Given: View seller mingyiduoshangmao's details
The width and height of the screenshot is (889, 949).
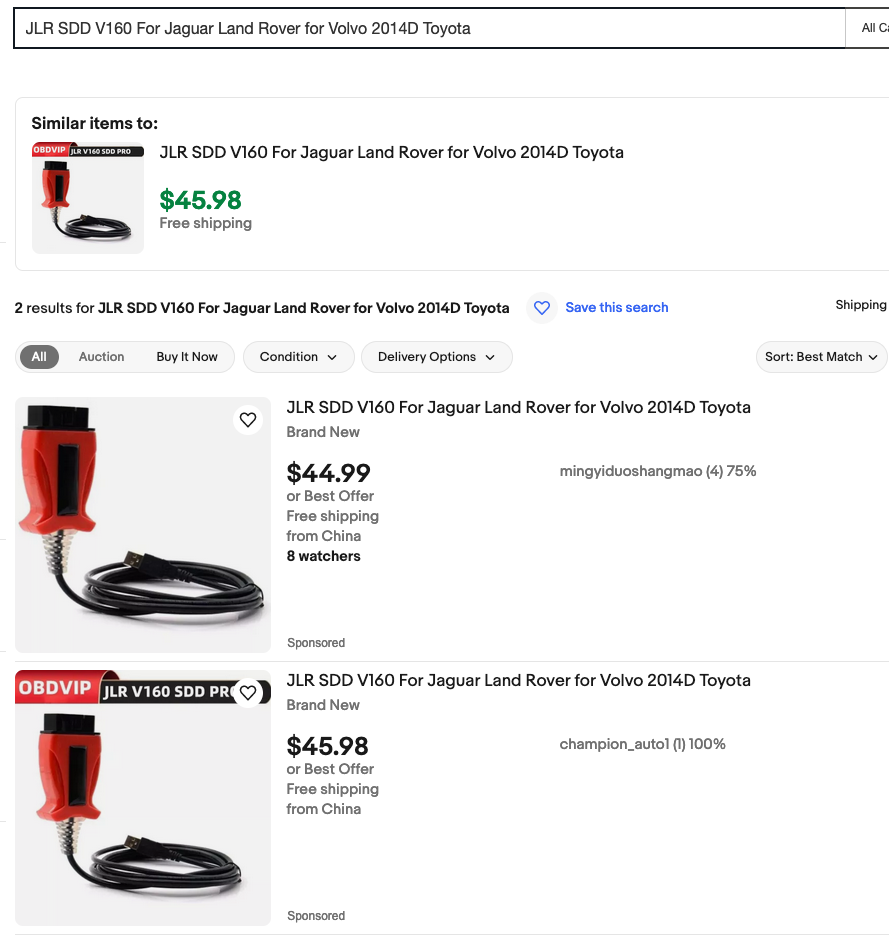Looking at the screenshot, I should [657, 471].
